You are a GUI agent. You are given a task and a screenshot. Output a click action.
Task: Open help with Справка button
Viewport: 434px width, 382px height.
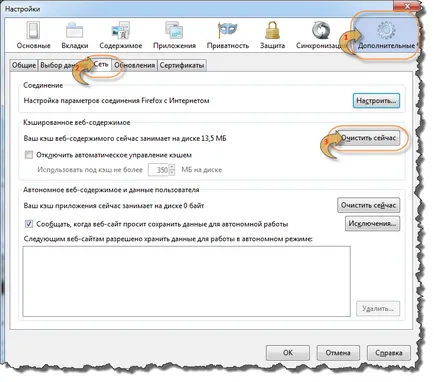coord(389,353)
